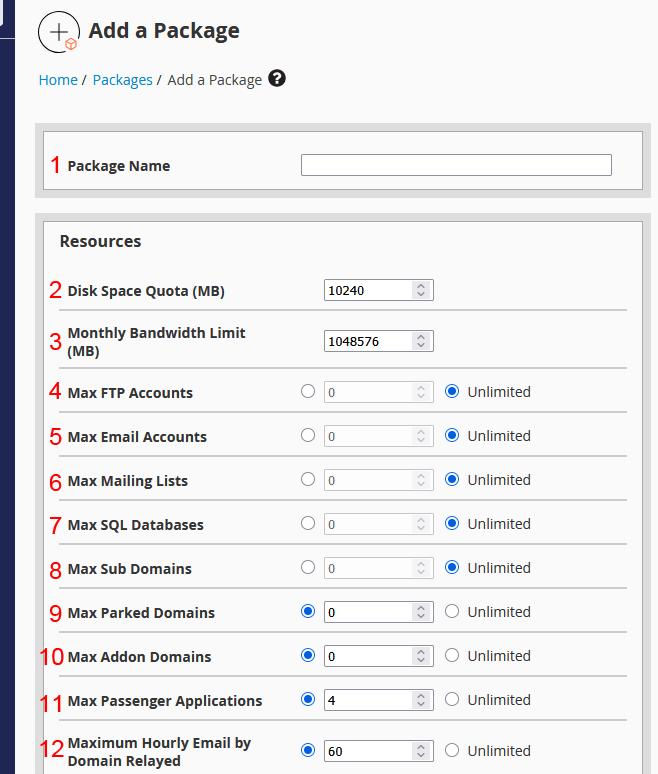This screenshot has height=774, width=658.
Task: Click the Disk Space Quota value field
Action: (367, 290)
